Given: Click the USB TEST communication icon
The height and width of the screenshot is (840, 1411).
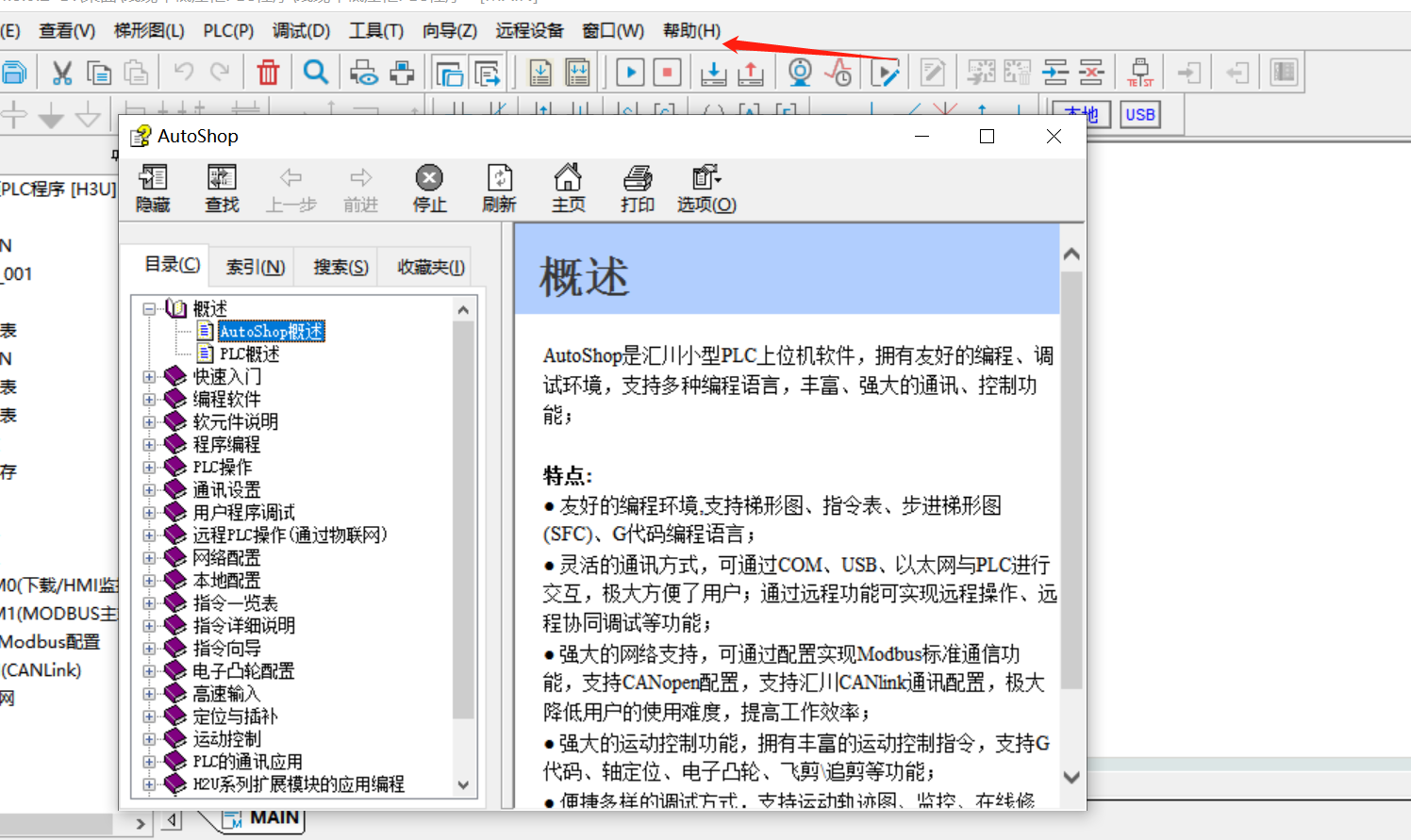Looking at the screenshot, I should tap(1140, 73).
